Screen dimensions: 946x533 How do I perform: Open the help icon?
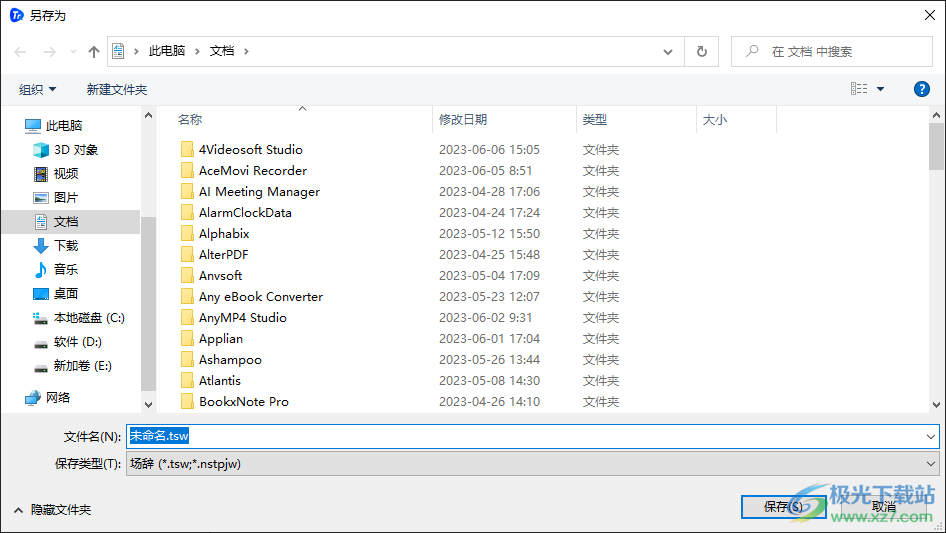921,89
